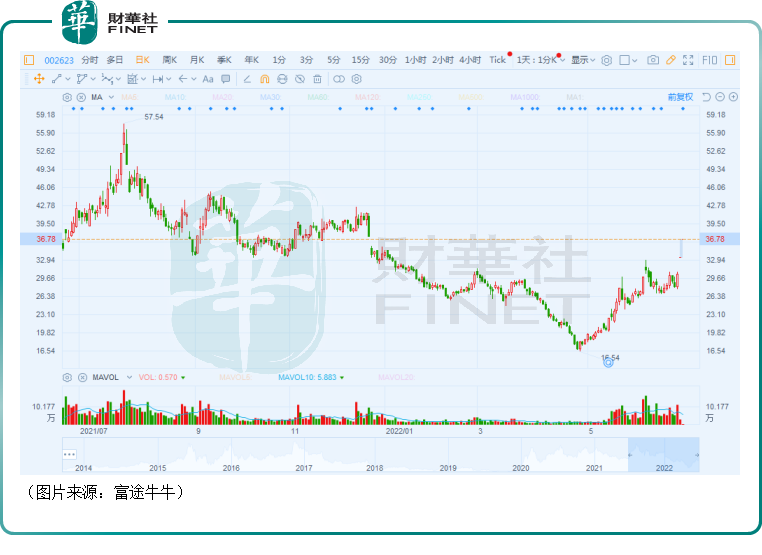Viewport: 762px width, 555px height.
Task: Select the range measurement tool
Action: (157, 79)
